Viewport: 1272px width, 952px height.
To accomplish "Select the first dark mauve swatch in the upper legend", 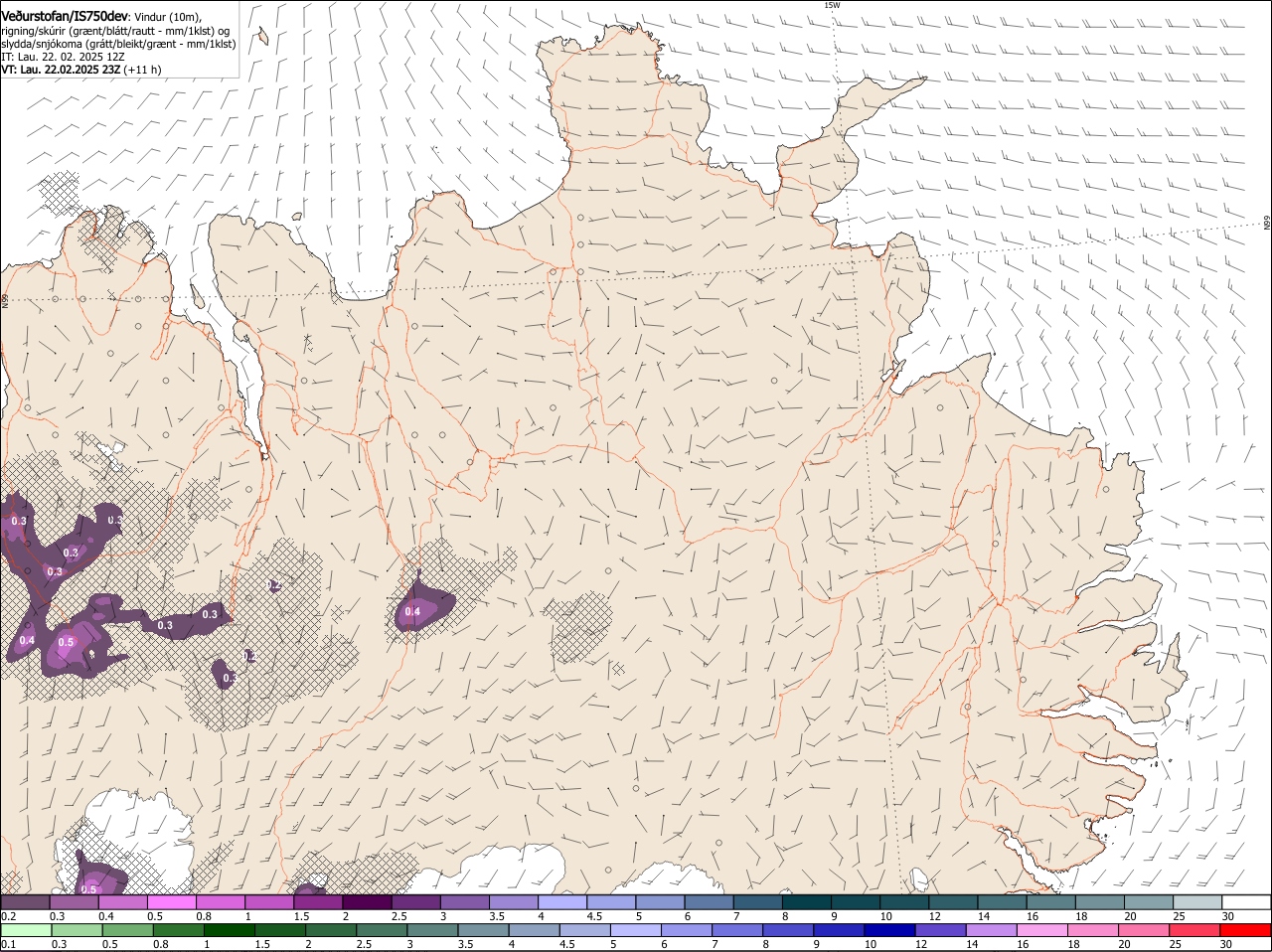I will (x=25, y=901).
